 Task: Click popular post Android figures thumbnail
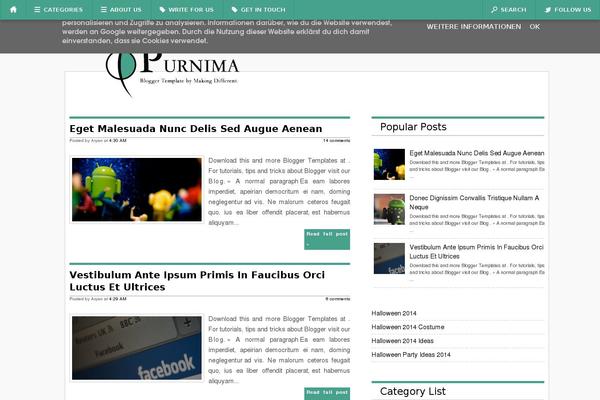coord(389,164)
